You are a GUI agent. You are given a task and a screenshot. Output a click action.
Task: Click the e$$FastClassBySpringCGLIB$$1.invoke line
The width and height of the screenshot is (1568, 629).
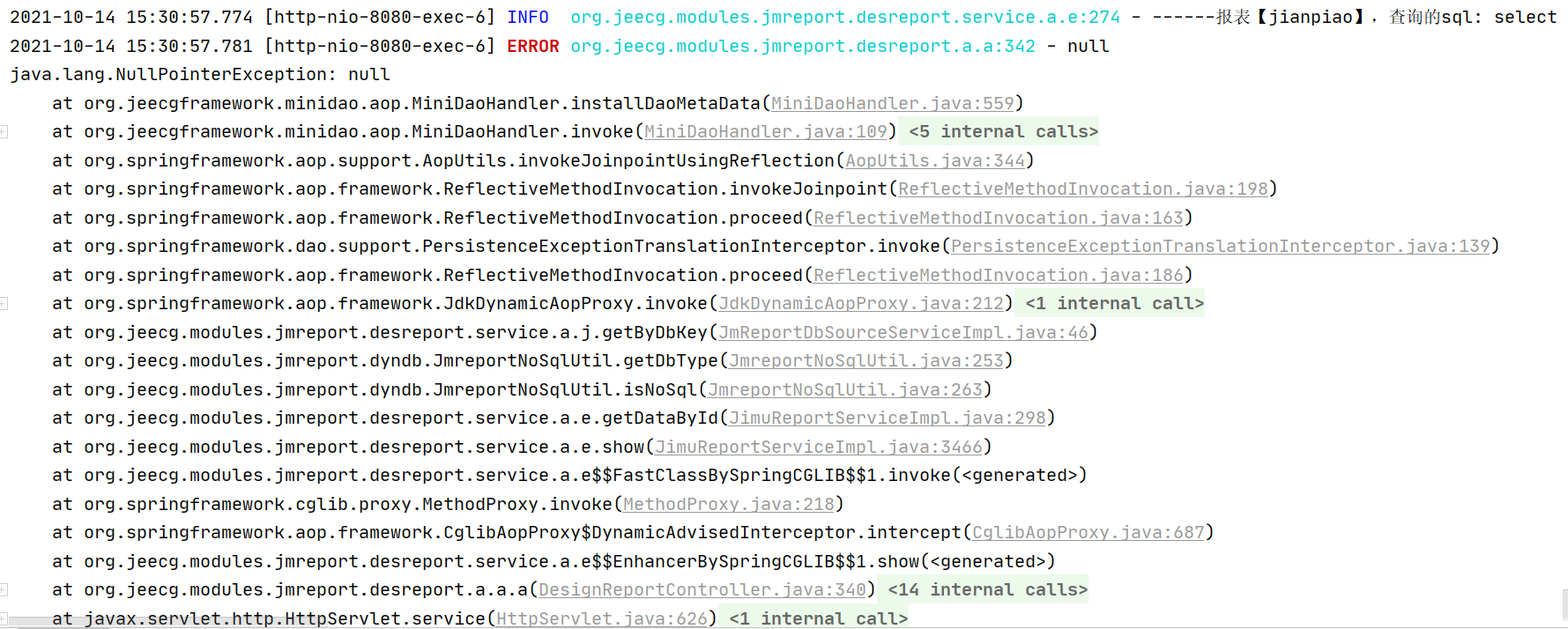pos(569,475)
